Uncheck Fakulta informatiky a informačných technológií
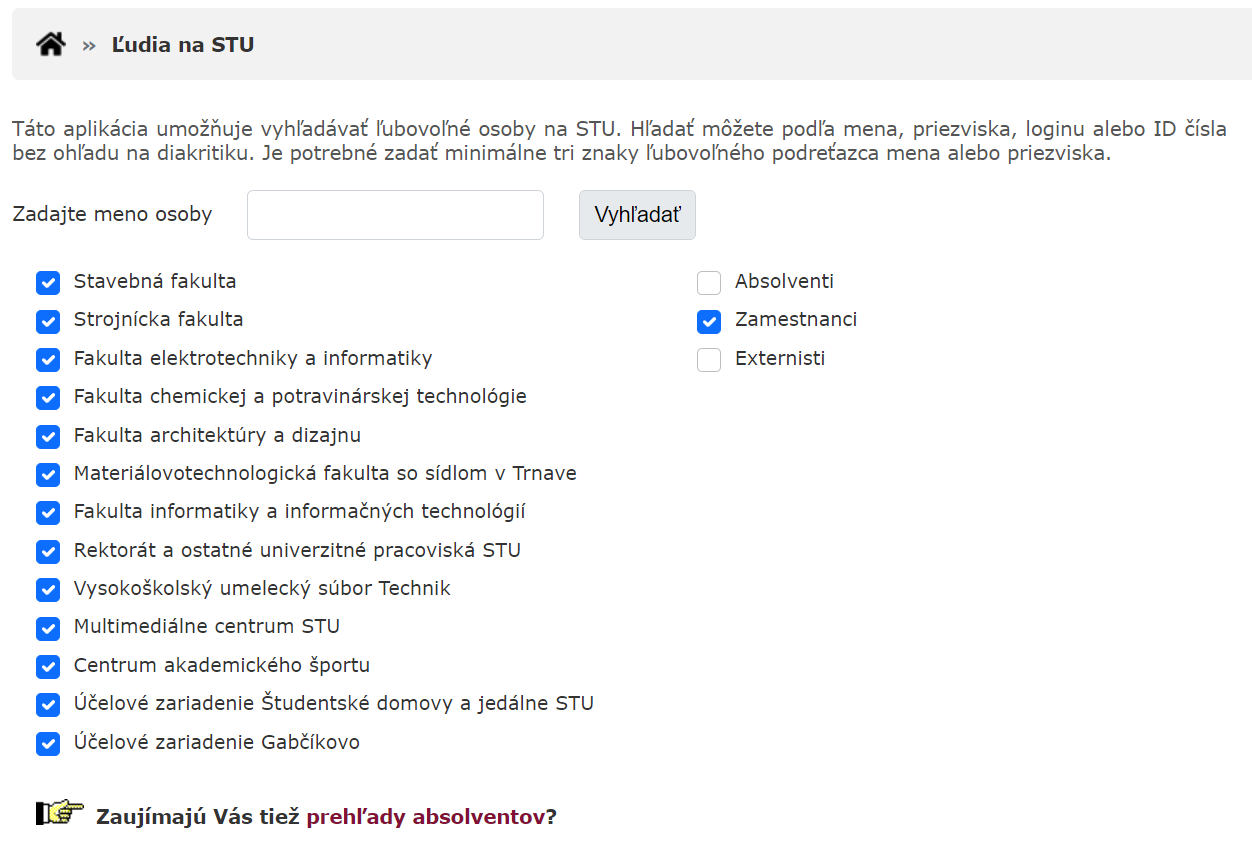The height and width of the screenshot is (845, 1252). [x=48, y=513]
